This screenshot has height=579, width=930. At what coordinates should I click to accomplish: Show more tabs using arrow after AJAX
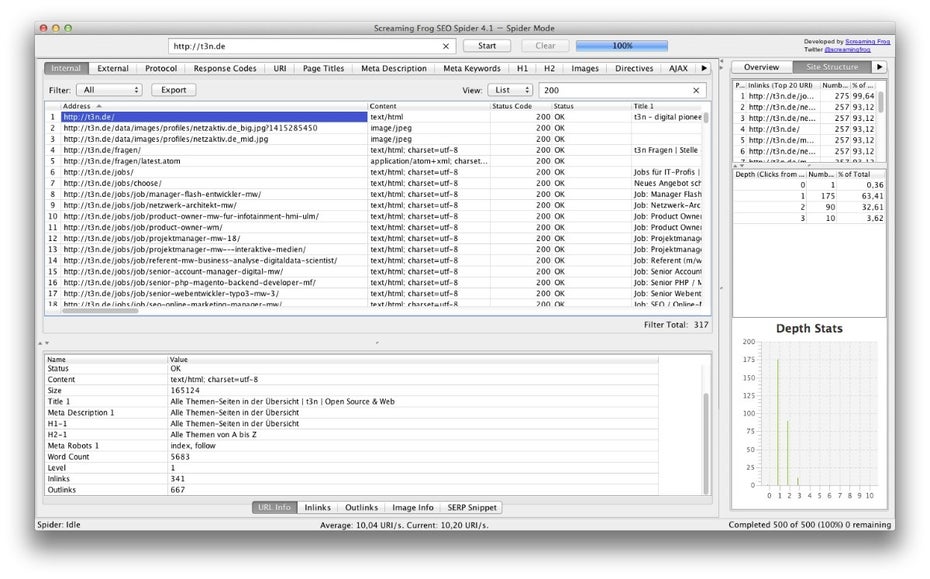point(704,68)
